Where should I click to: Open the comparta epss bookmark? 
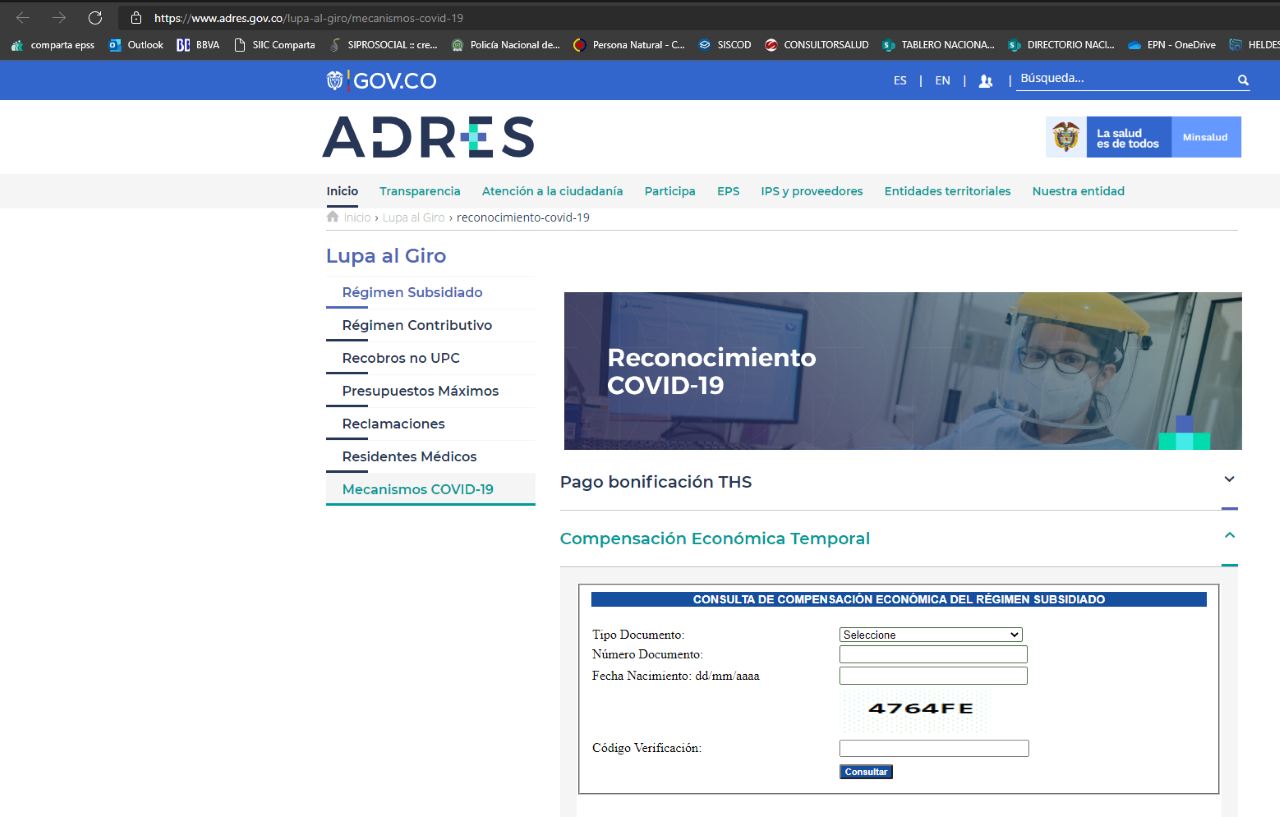click(x=52, y=45)
